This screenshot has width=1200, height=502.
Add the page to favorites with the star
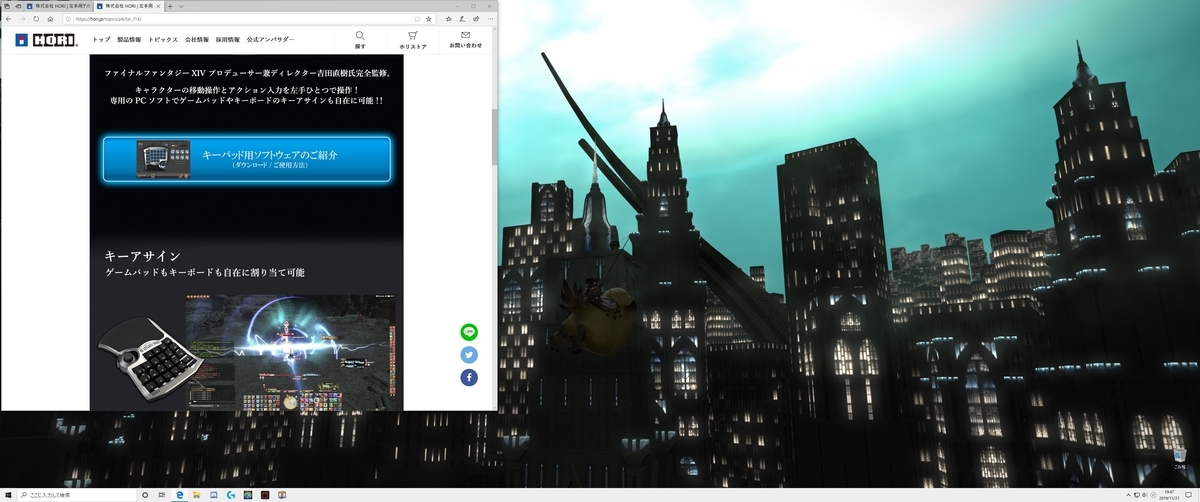[428, 19]
